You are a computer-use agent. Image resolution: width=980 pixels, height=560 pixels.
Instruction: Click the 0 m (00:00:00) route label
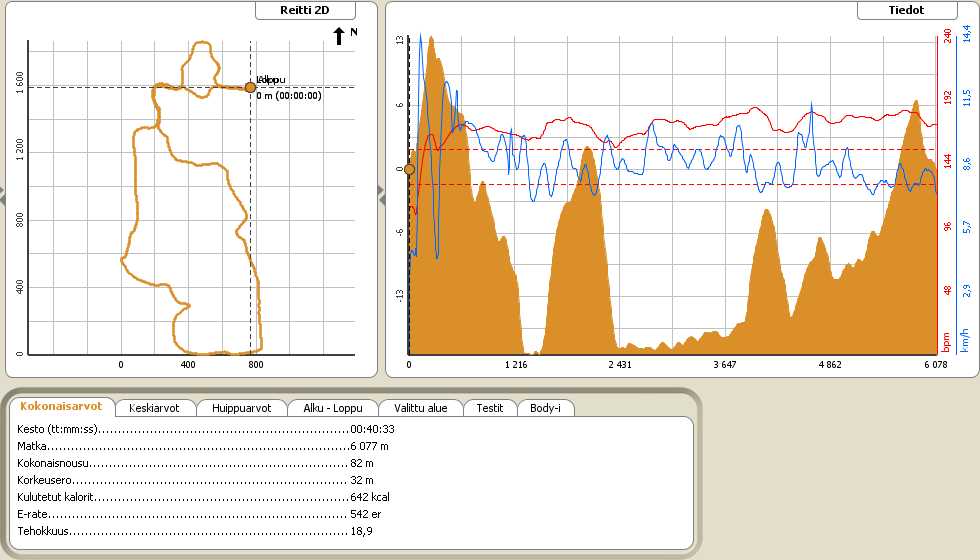point(289,96)
